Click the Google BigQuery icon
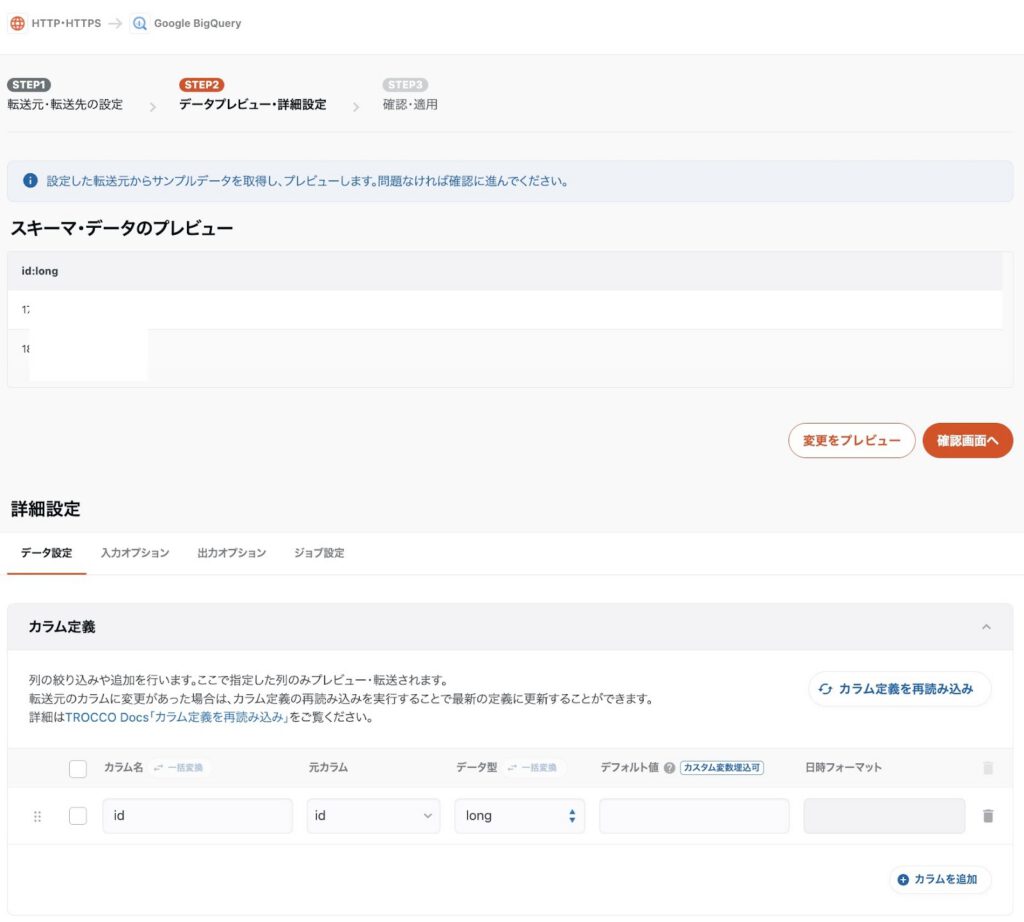This screenshot has width=1024, height=922. click(139, 23)
